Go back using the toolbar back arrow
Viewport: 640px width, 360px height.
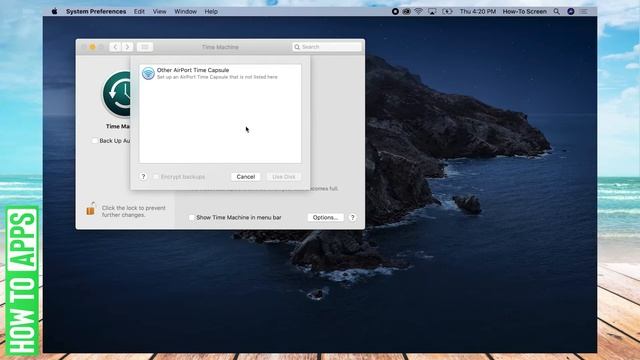[x=115, y=47]
